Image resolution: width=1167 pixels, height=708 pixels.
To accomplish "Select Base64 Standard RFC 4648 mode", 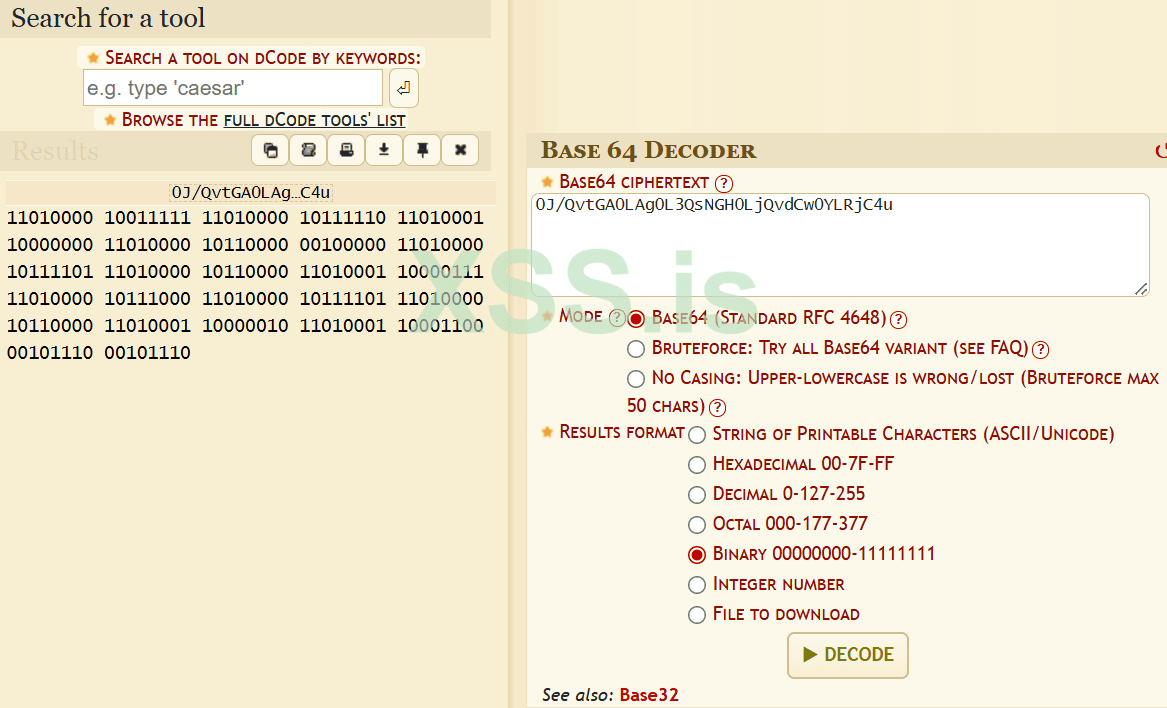I will 636,319.
